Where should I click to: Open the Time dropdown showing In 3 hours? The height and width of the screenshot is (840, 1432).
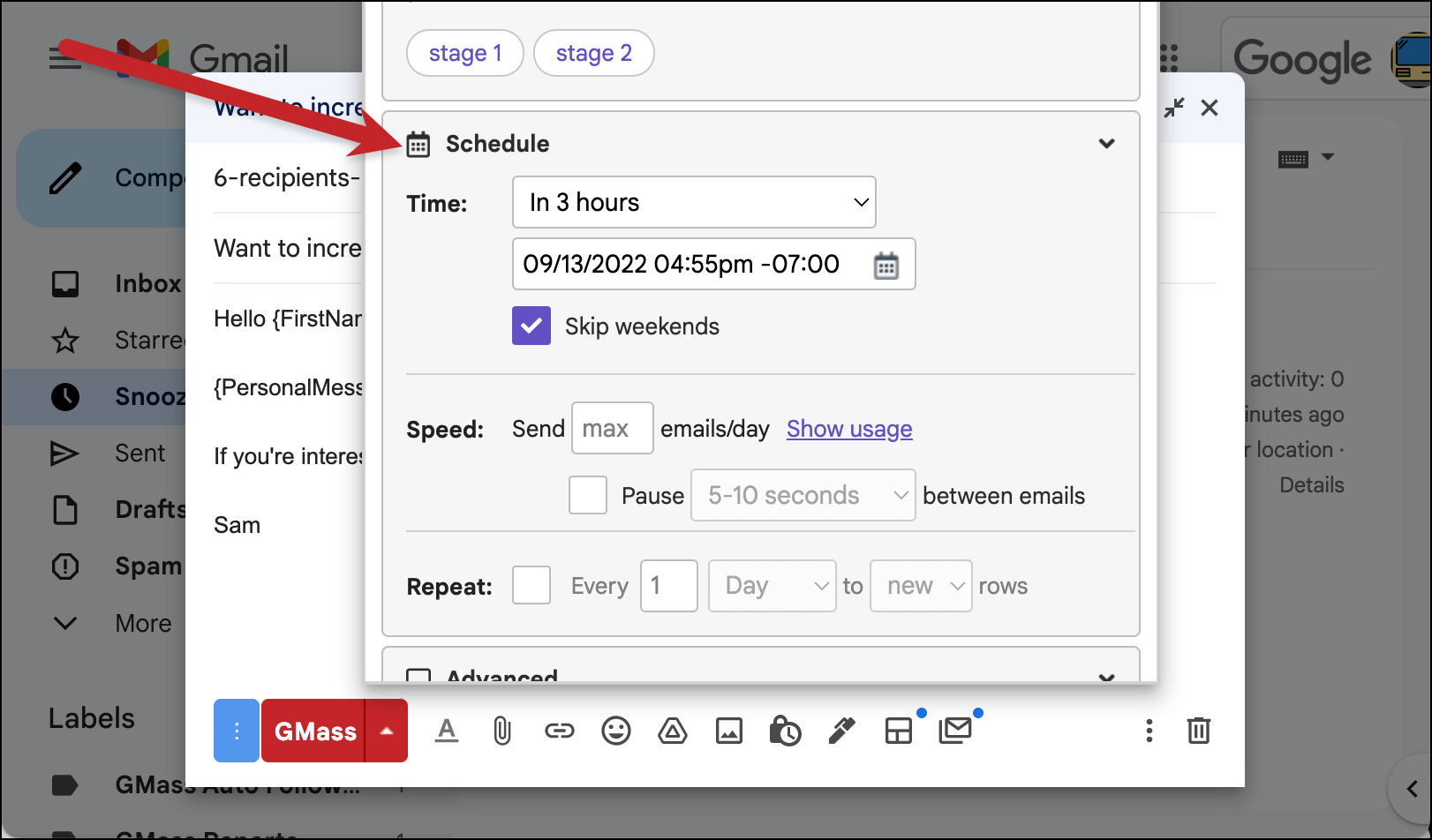(694, 202)
